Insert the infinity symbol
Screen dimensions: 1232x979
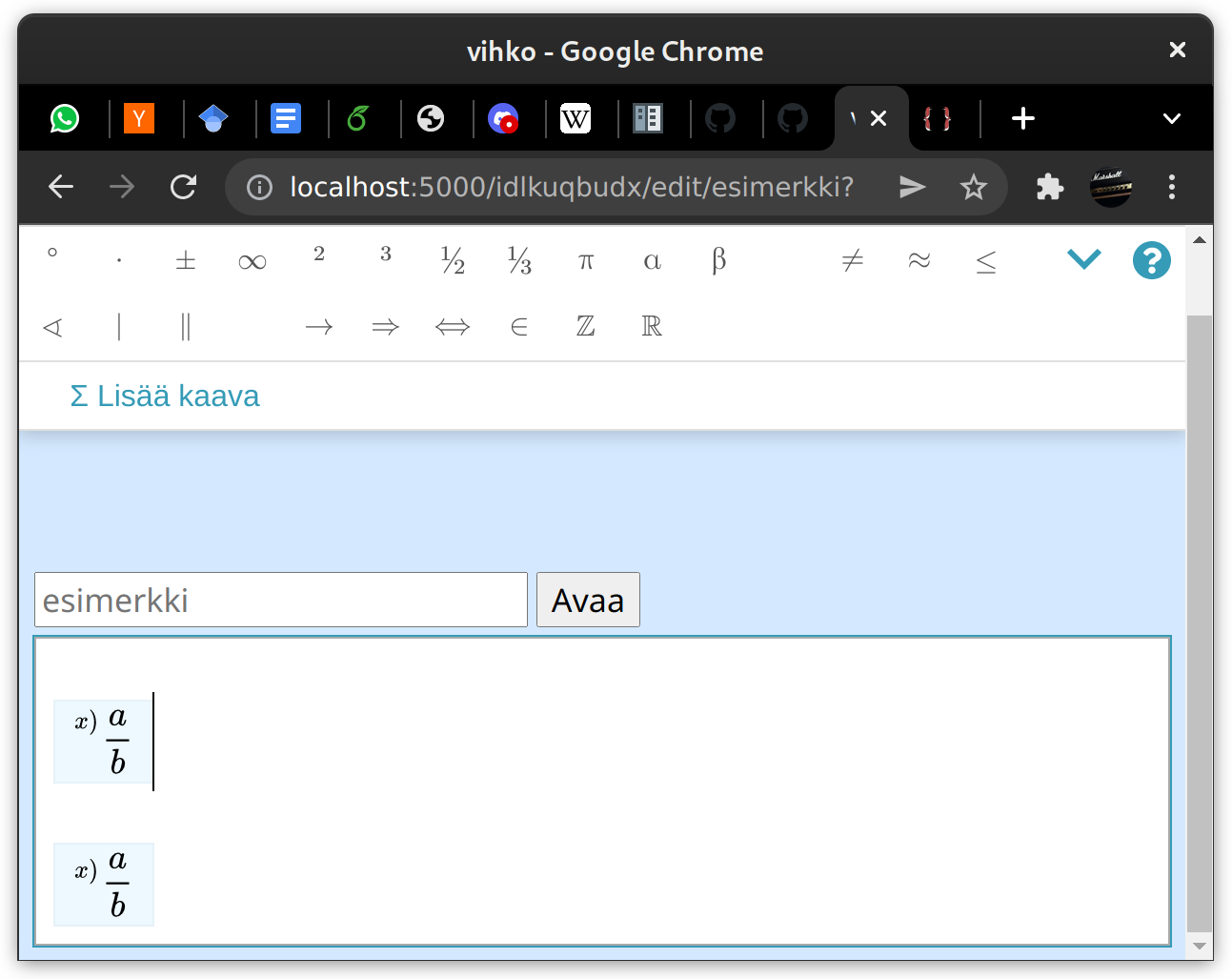click(x=252, y=259)
